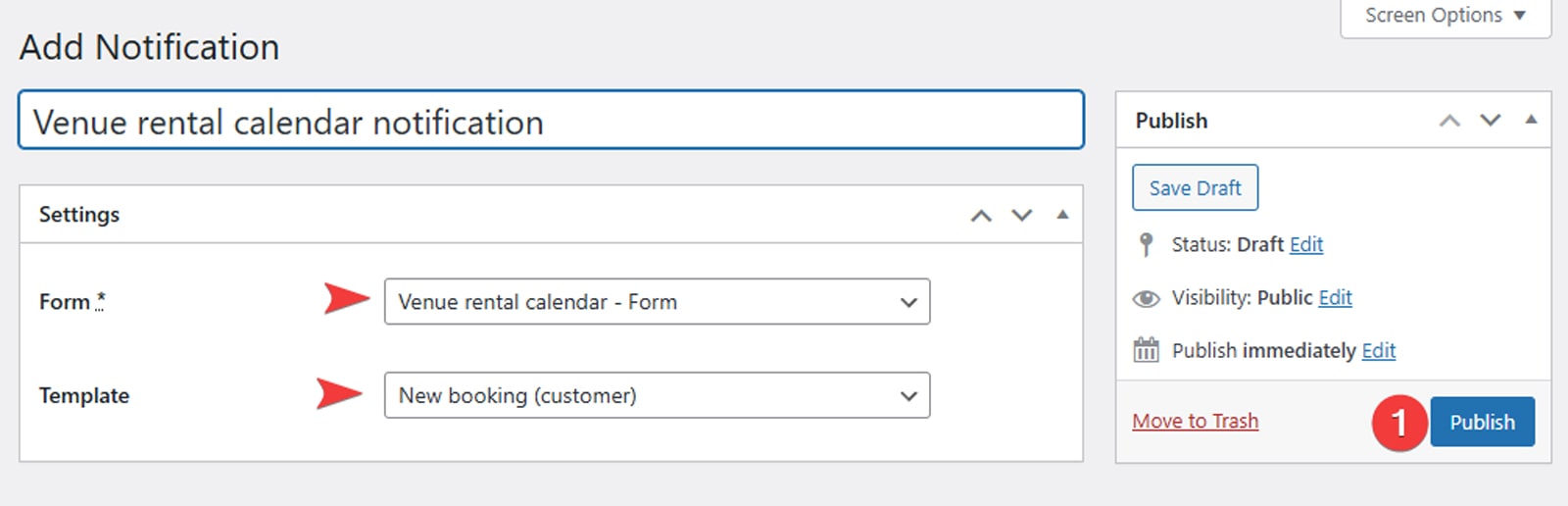Viewport: 1568px width, 506px height.
Task: Edit the Draft status
Action: coord(1306,244)
